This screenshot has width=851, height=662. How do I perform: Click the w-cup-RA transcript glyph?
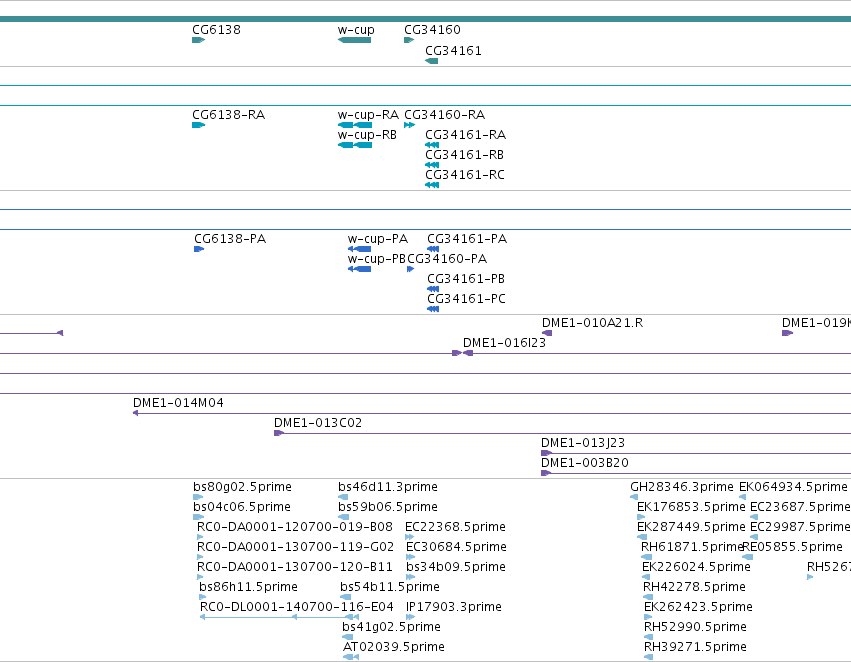tap(355, 125)
